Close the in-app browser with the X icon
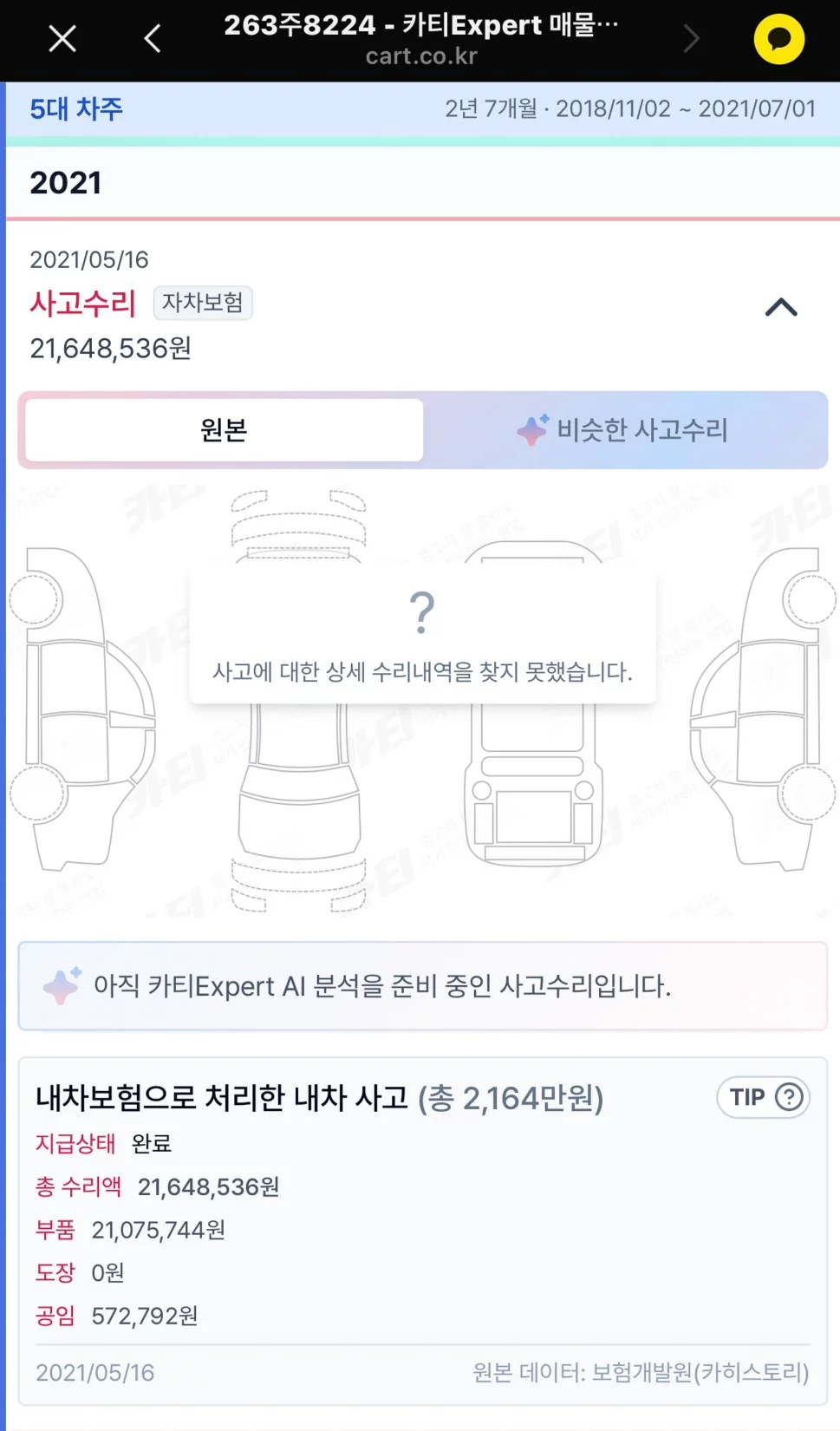The width and height of the screenshot is (840, 1431). [62, 39]
